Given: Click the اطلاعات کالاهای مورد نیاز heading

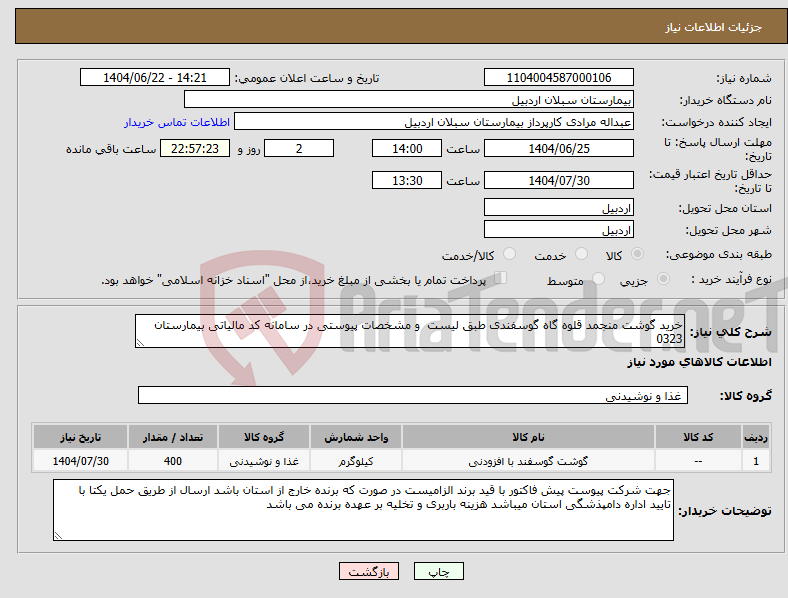Looking at the screenshot, I should coord(699,362).
